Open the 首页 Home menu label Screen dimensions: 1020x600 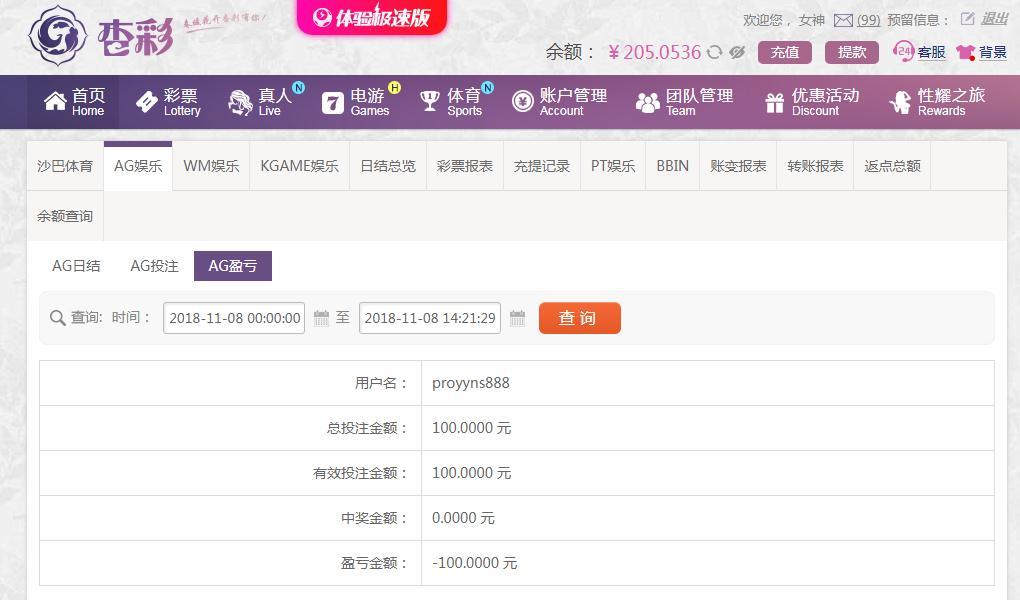pos(88,102)
